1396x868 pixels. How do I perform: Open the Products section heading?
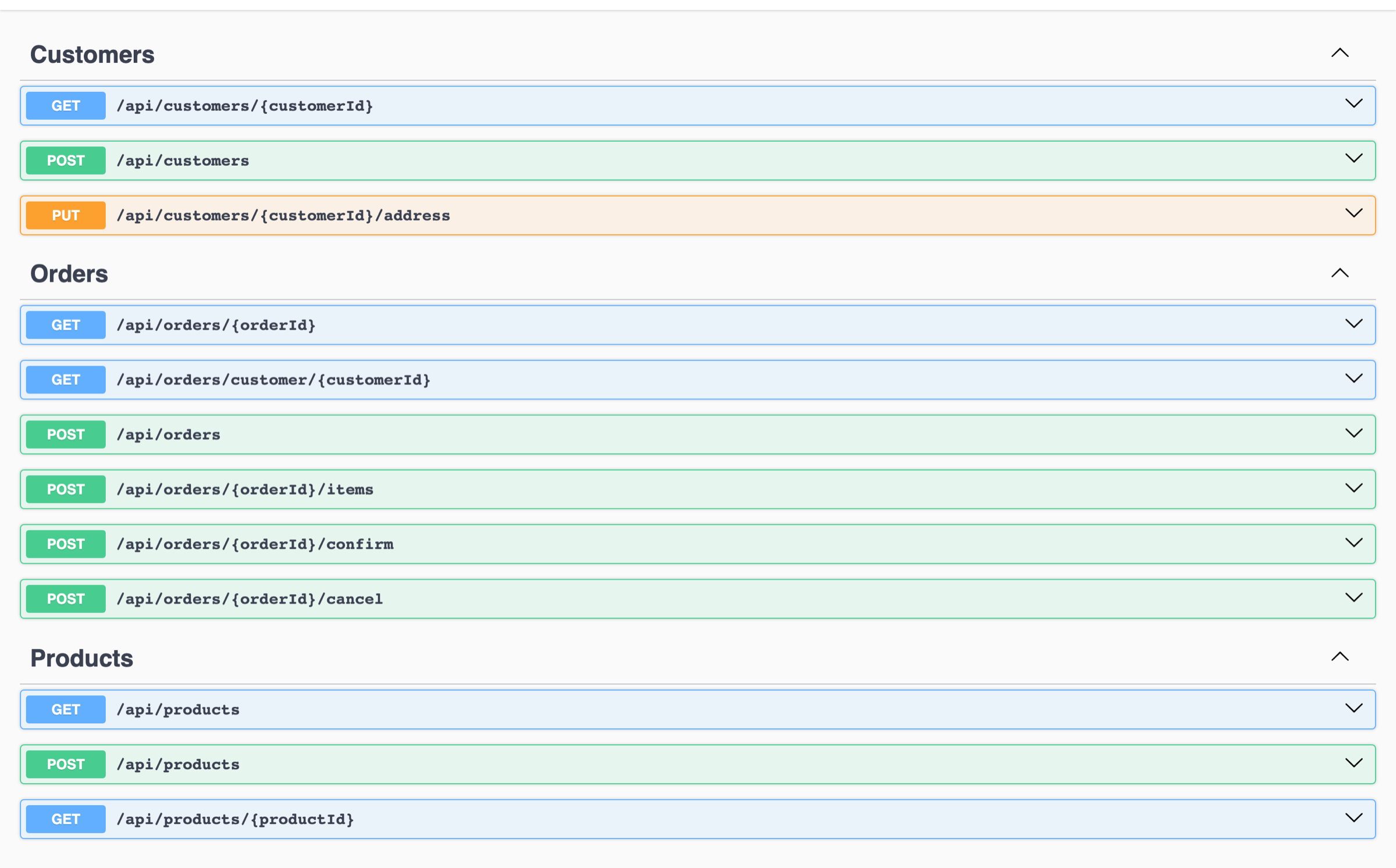point(82,658)
